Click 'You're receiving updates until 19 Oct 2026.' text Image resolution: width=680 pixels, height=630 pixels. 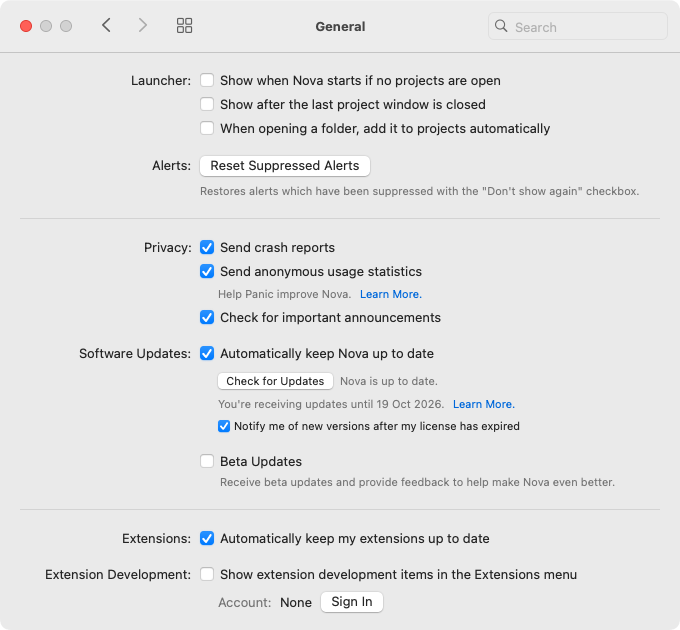[331, 404]
